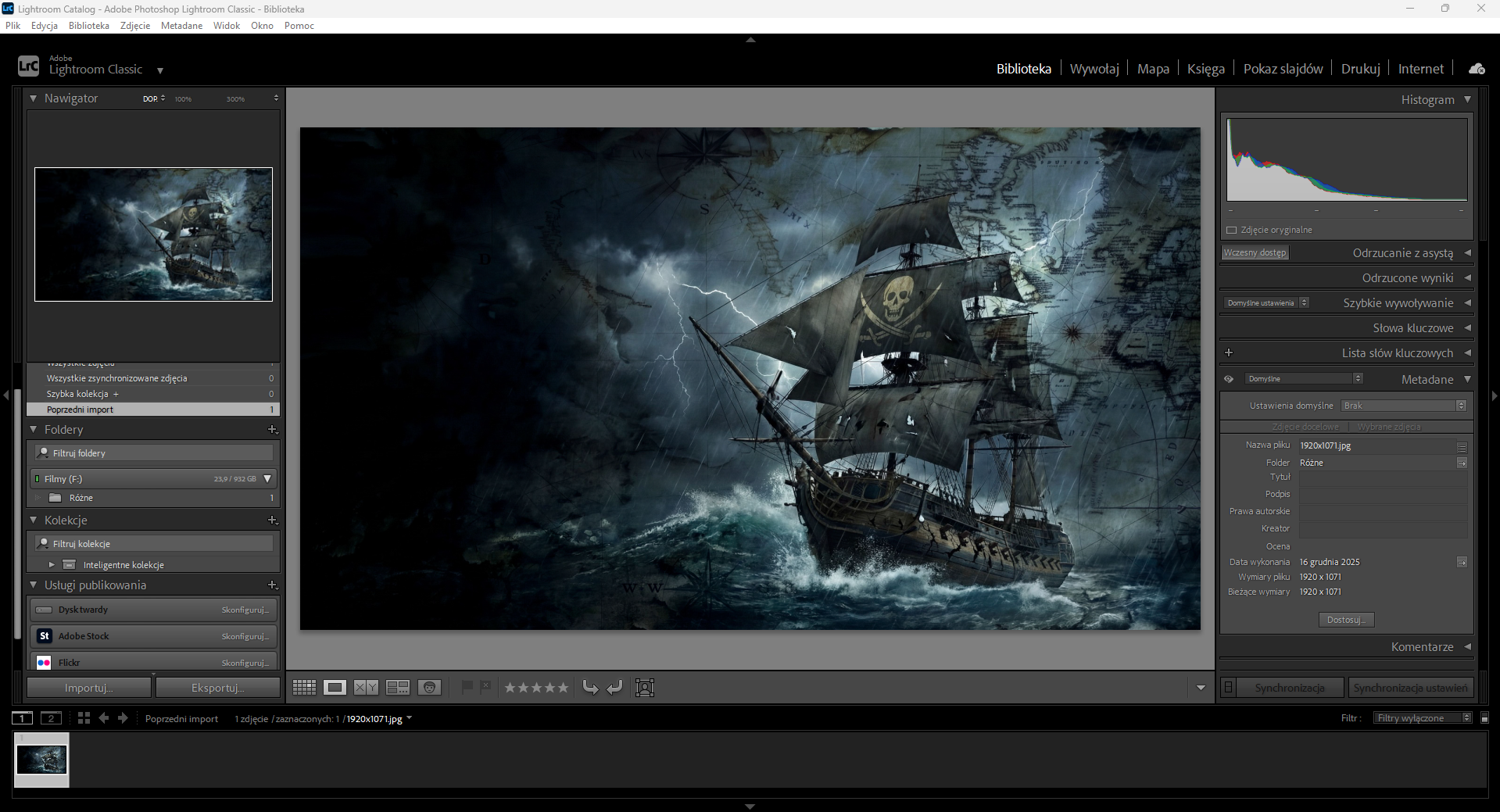Click the Adobe Stock St icon
This screenshot has height=812, width=1500.
pos(44,636)
